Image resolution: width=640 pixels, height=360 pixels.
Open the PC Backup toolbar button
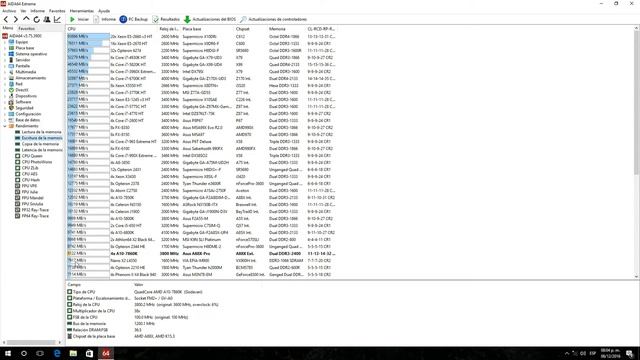[134, 19]
